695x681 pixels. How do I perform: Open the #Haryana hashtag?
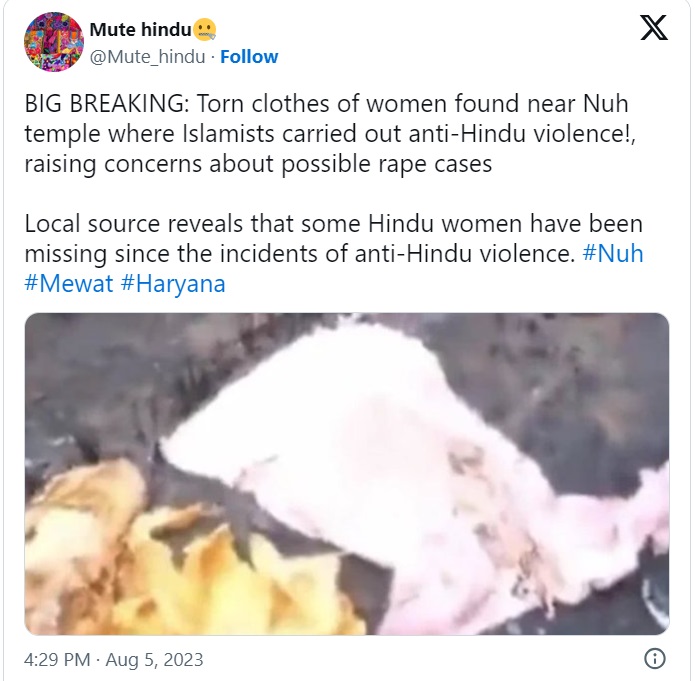[x=173, y=284]
